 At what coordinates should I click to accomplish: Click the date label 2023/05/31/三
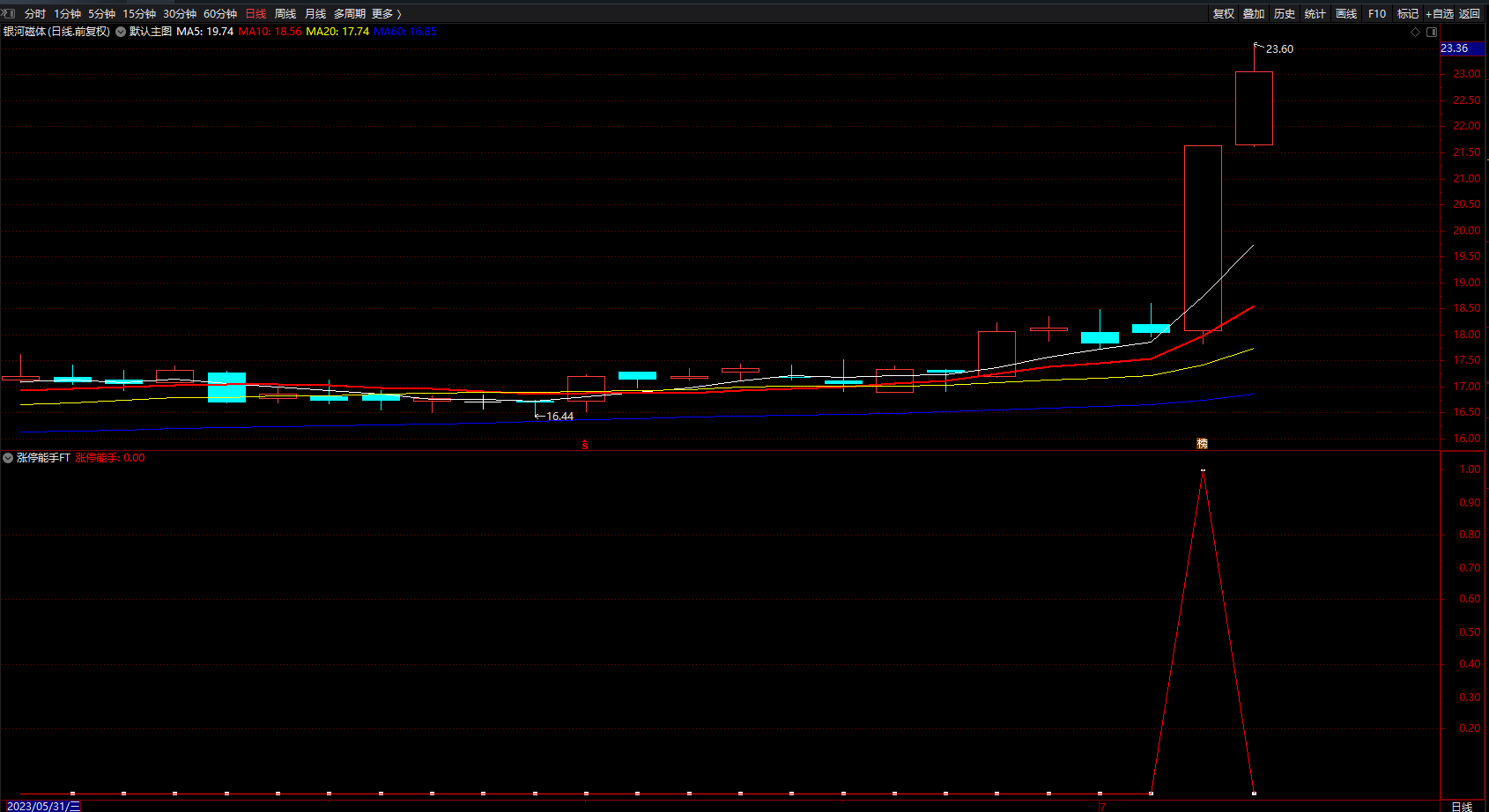(x=44, y=806)
